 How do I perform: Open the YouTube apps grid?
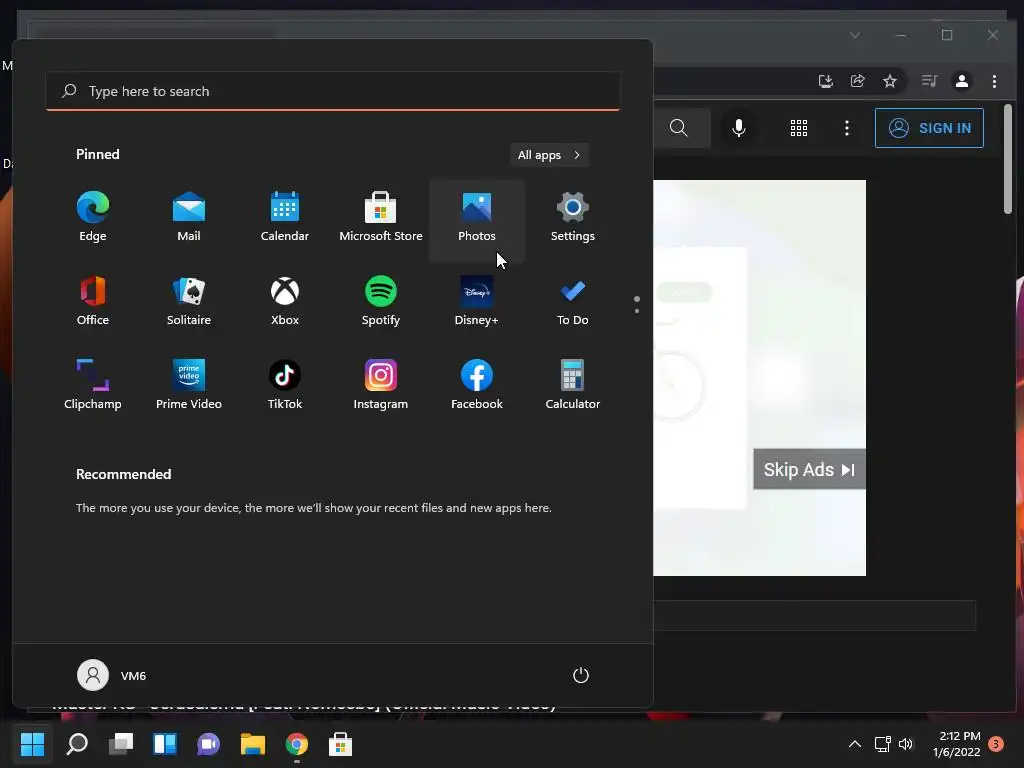coord(799,128)
